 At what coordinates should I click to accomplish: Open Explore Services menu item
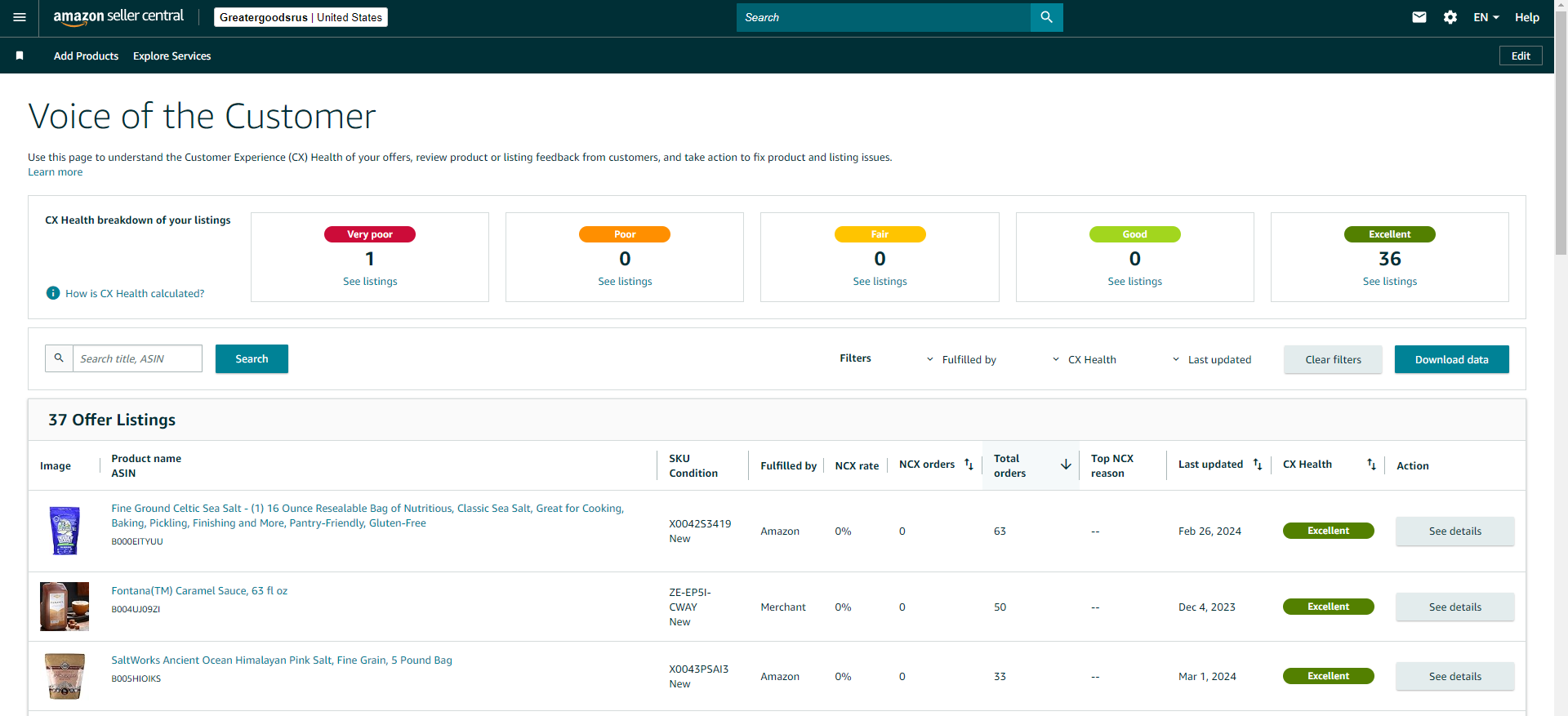point(171,56)
